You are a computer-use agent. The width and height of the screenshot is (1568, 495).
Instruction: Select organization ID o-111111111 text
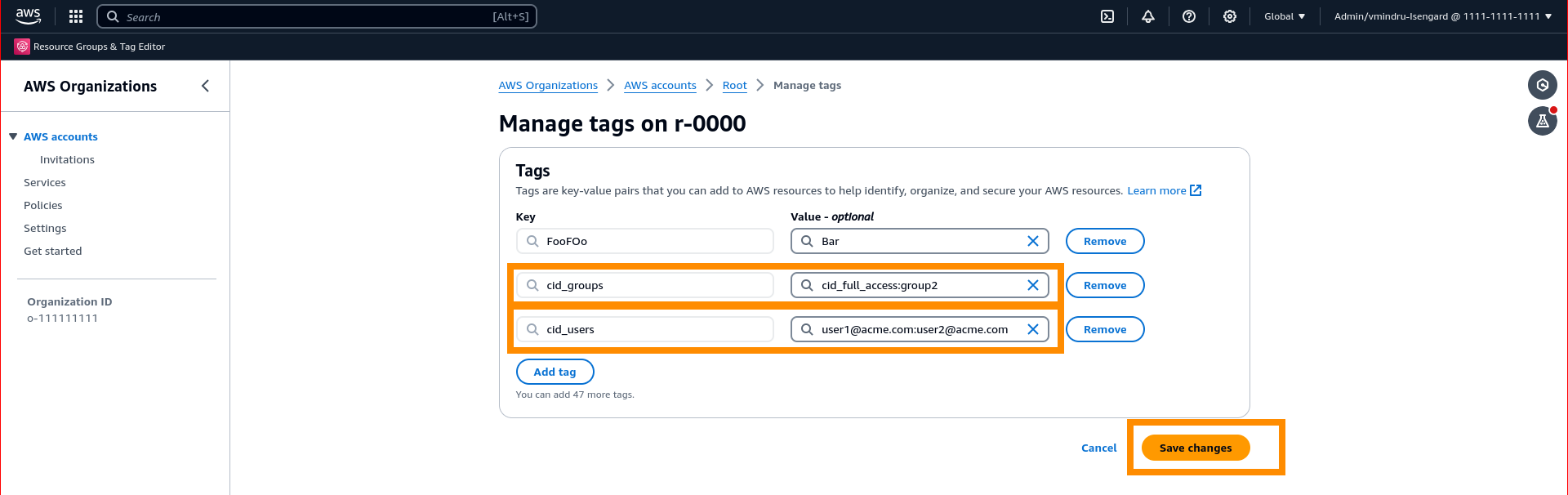tap(62, 318)
